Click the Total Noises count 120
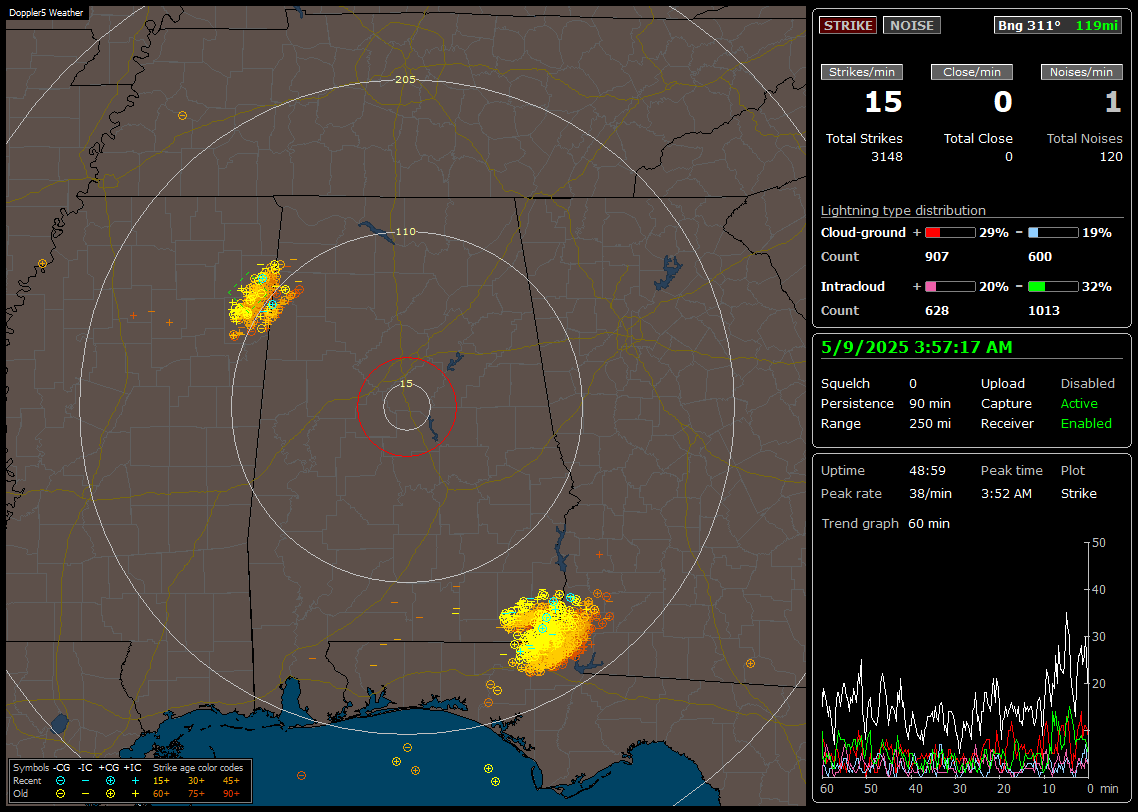 pos(1111,157)
